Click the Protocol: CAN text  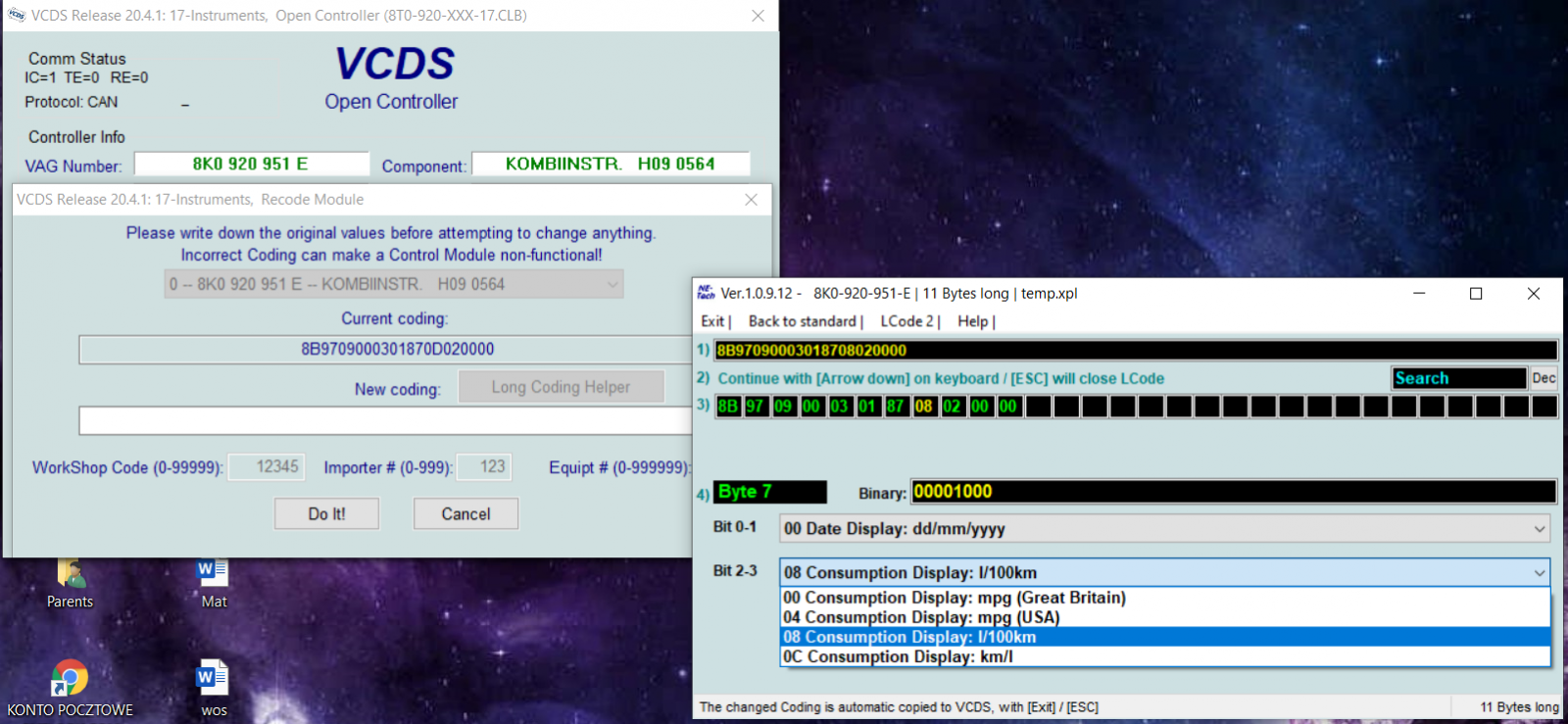tap(72, 102)
